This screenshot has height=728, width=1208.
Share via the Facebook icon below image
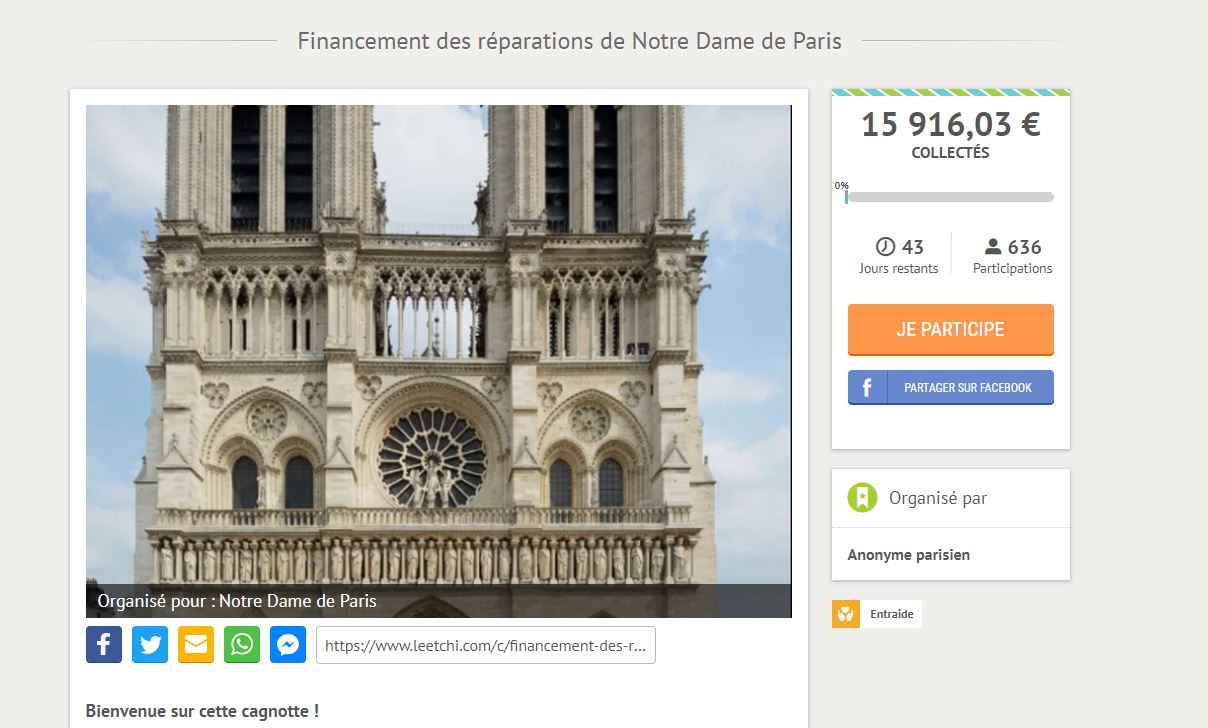pos(104,645)
